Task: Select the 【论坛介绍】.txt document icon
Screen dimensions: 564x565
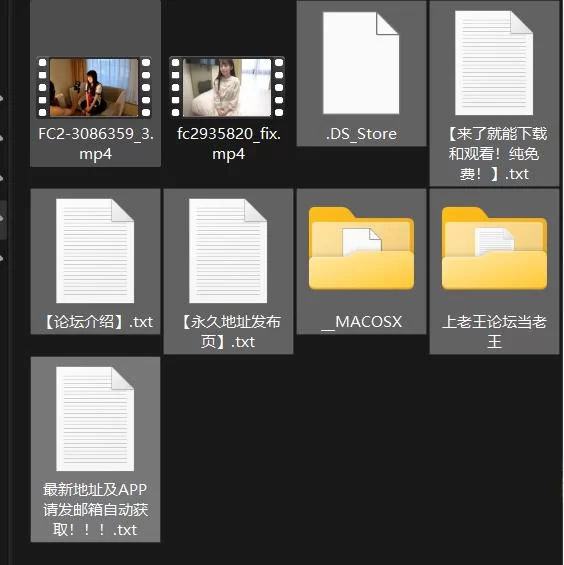Action: 95,251
